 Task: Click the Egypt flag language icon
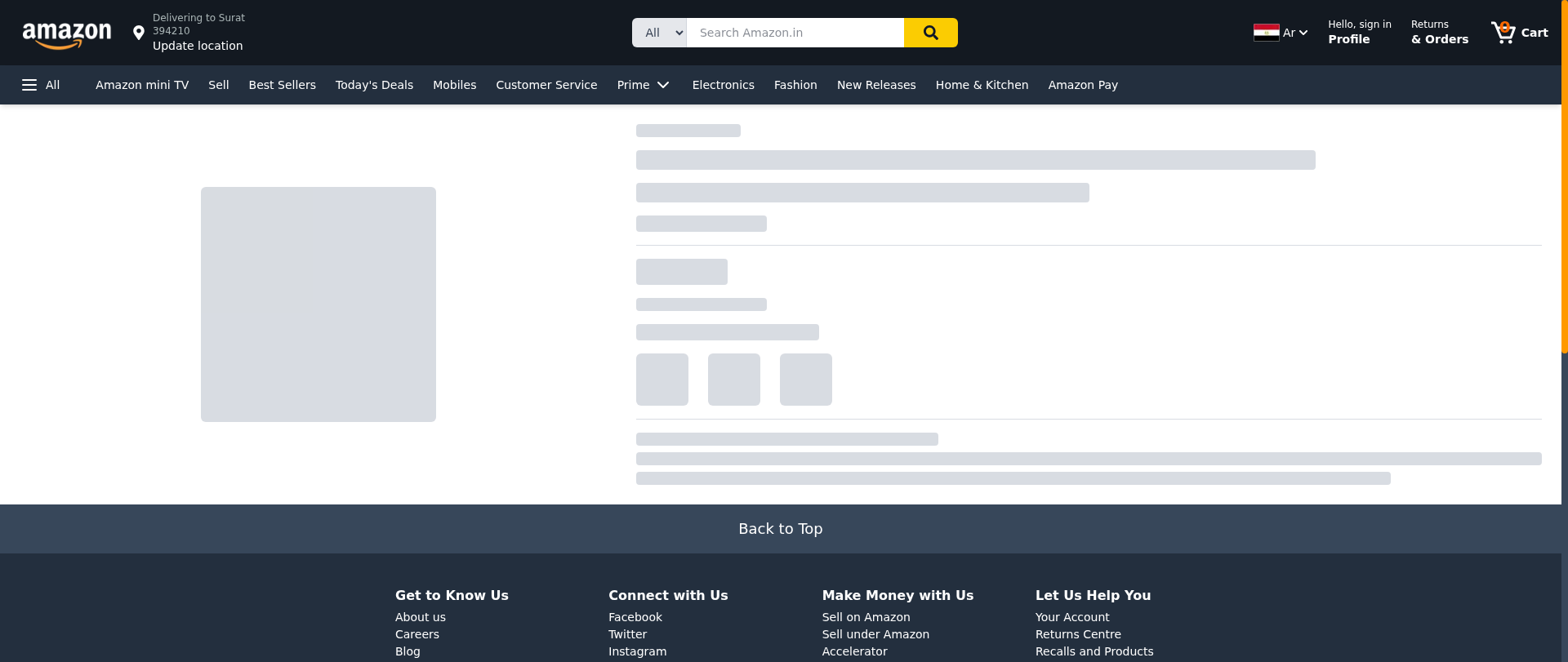(1266, 33)
